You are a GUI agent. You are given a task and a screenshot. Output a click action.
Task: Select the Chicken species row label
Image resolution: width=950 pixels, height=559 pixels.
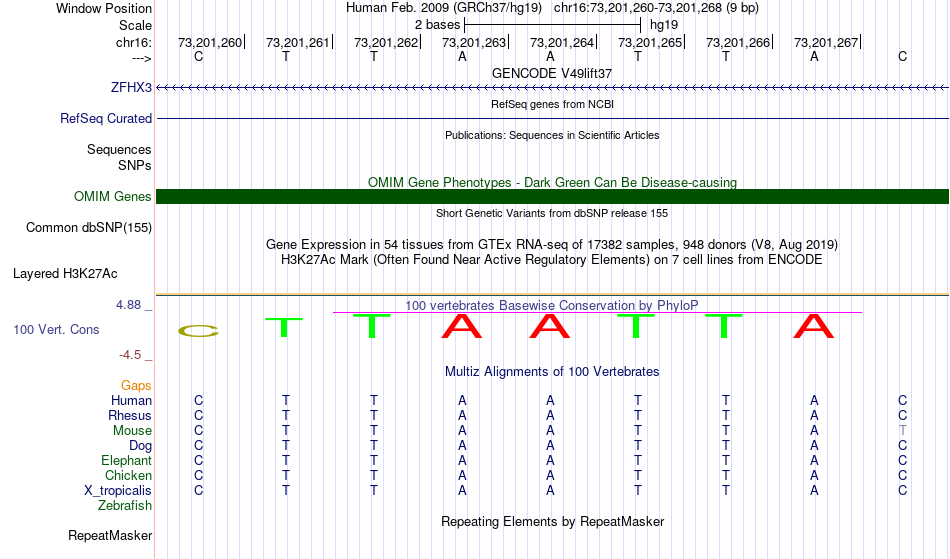tap(128, 475)
